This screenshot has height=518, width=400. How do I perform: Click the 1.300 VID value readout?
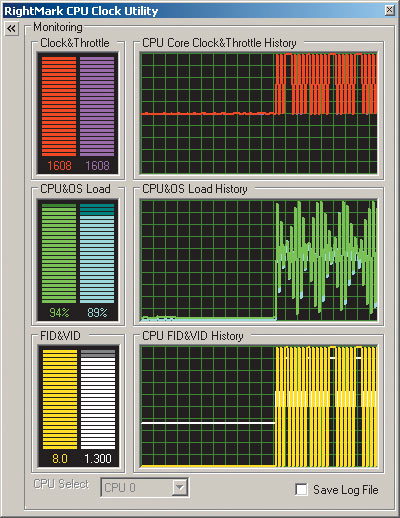[x=98, y=459]
